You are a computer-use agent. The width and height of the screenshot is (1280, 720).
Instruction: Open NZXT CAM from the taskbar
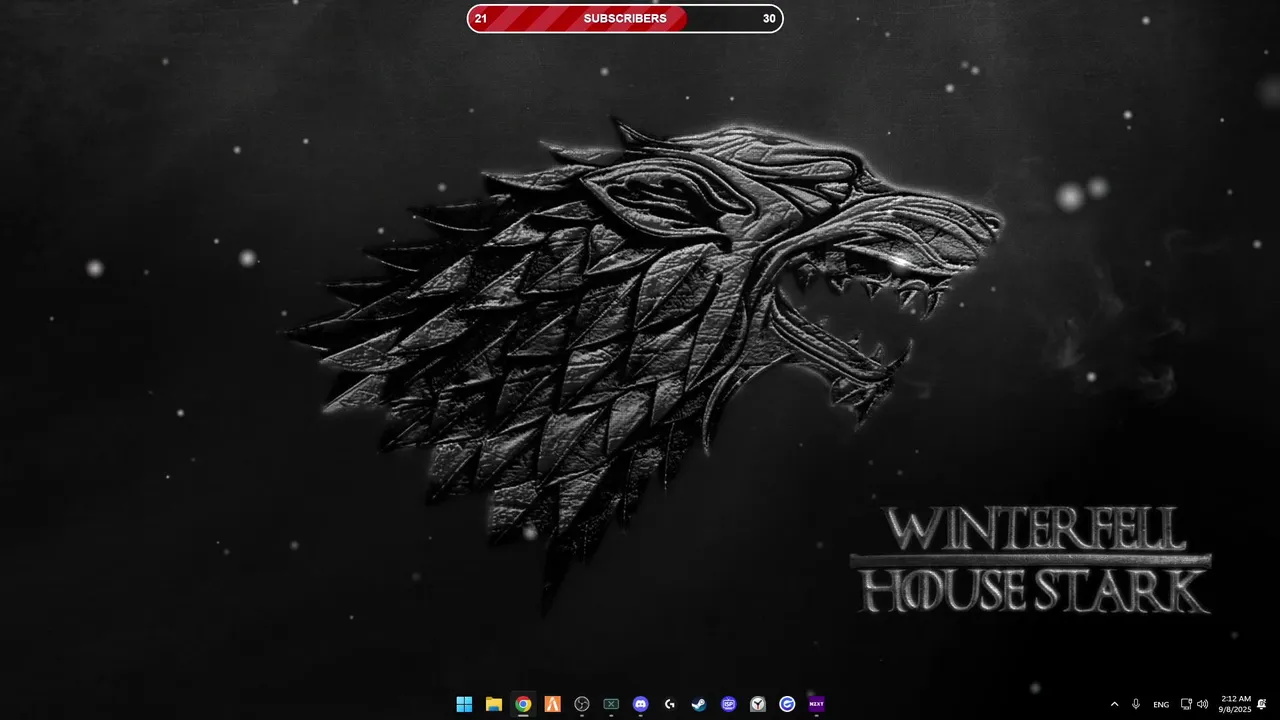click(x=817, y=704)
